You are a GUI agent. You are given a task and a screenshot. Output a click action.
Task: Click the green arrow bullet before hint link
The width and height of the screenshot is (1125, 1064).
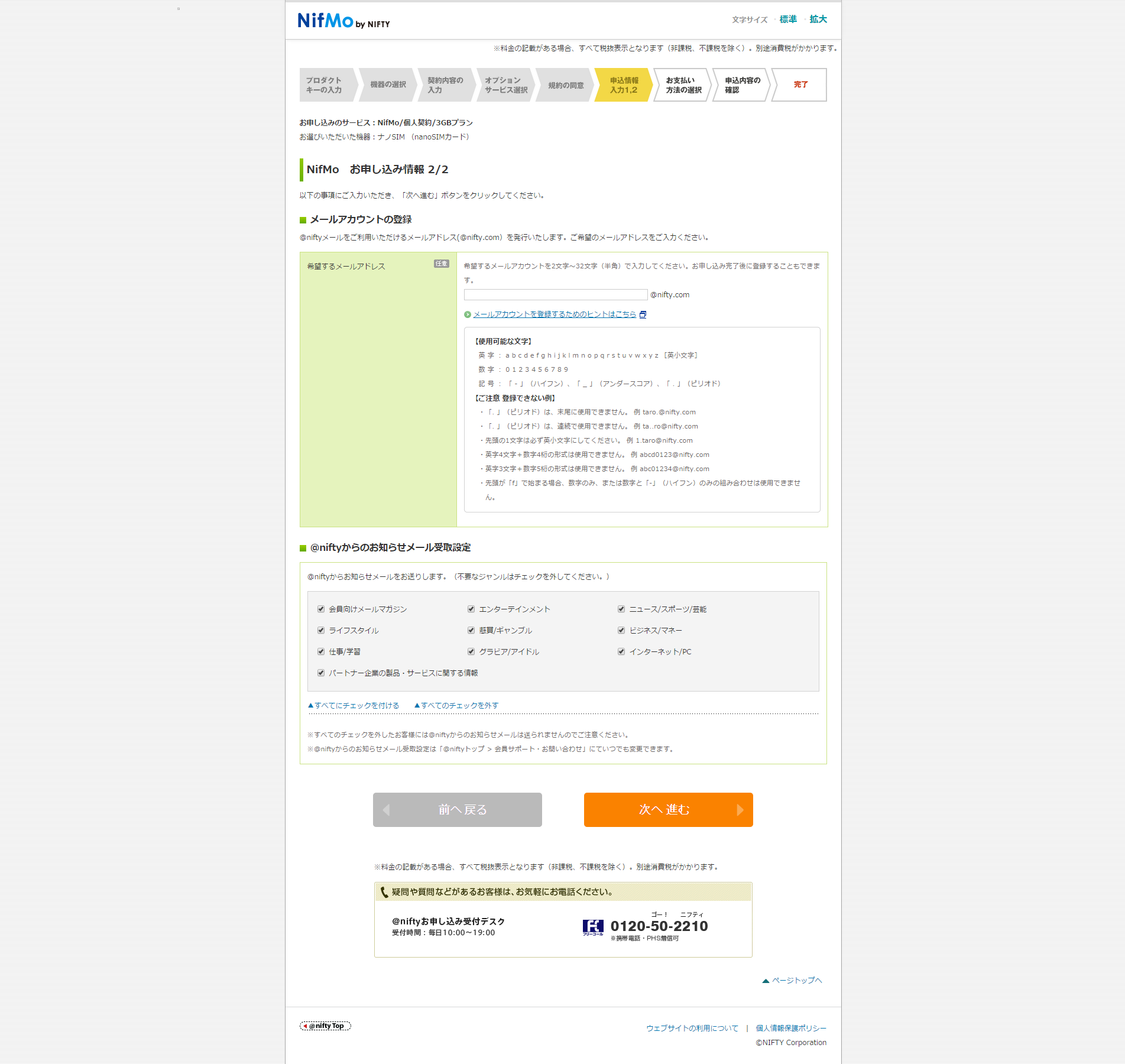click(x=468, y=314)
